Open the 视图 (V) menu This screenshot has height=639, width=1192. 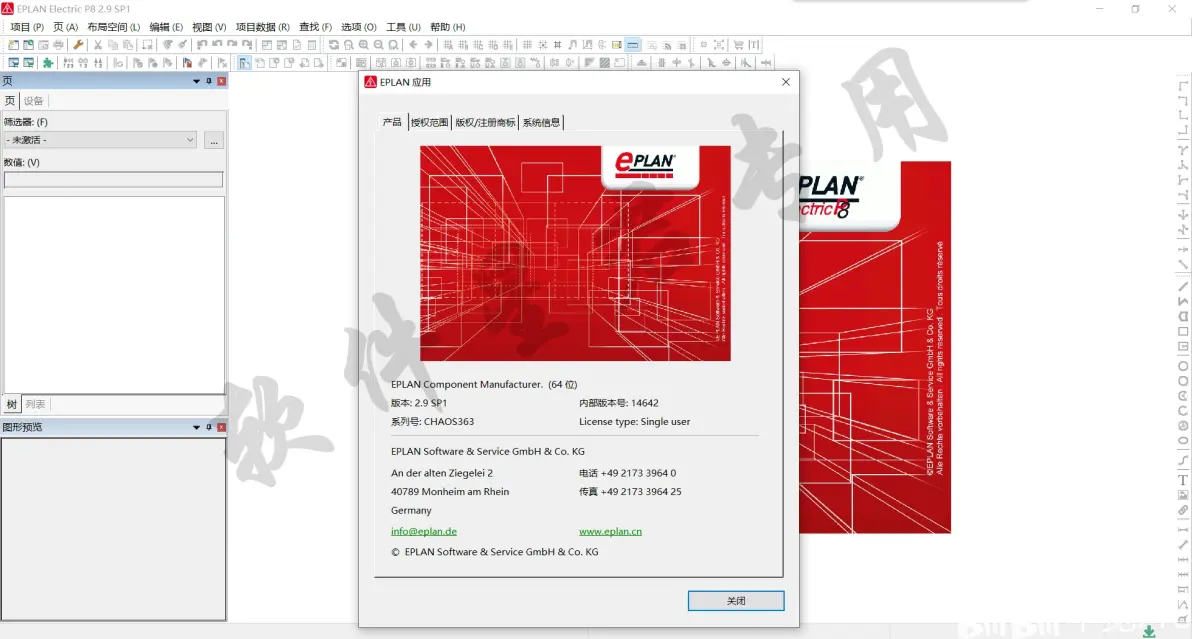click(209, 27)
